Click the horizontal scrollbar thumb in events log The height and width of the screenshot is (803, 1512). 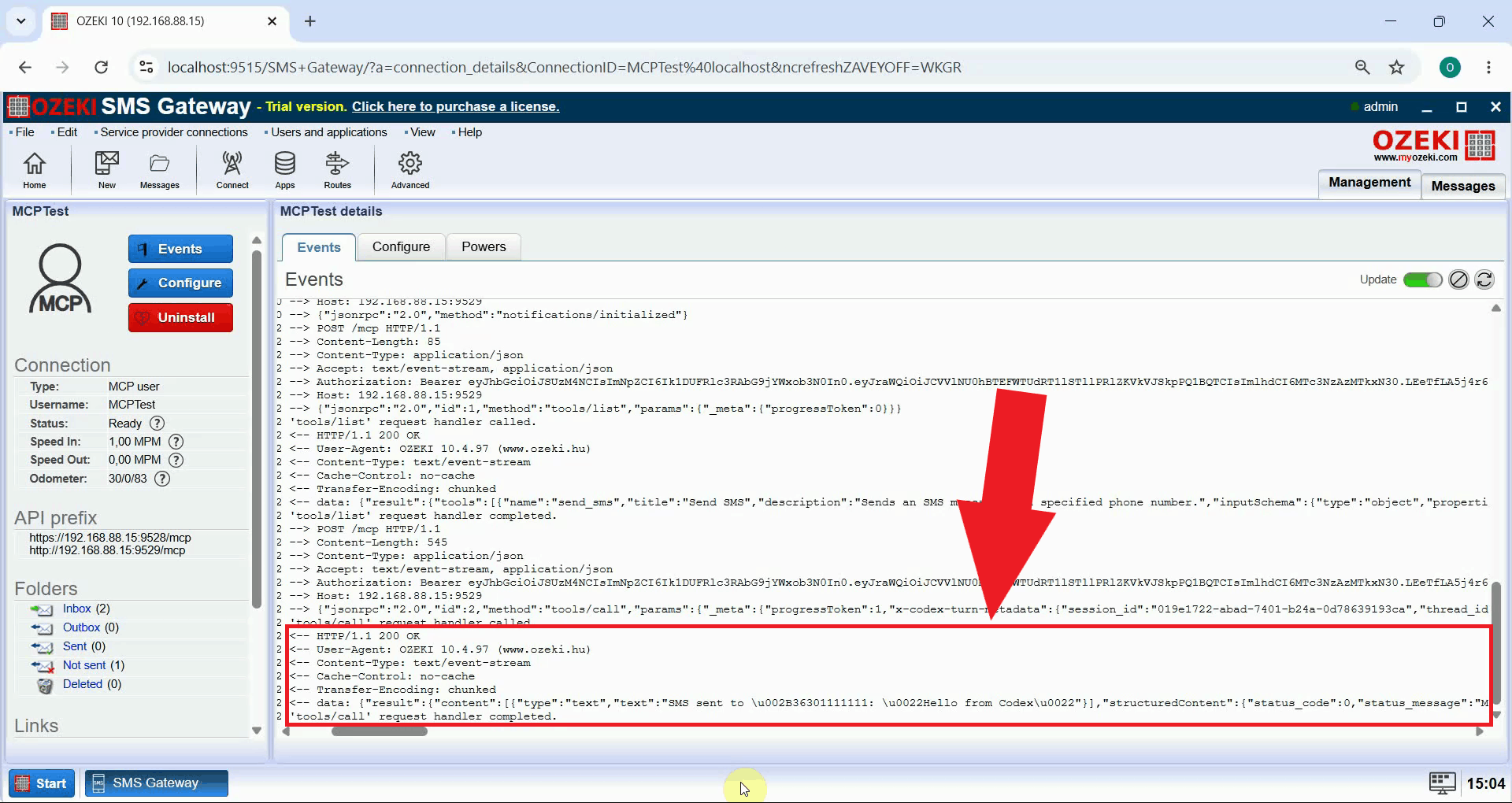pyautogui.click(x=379, y=731)
